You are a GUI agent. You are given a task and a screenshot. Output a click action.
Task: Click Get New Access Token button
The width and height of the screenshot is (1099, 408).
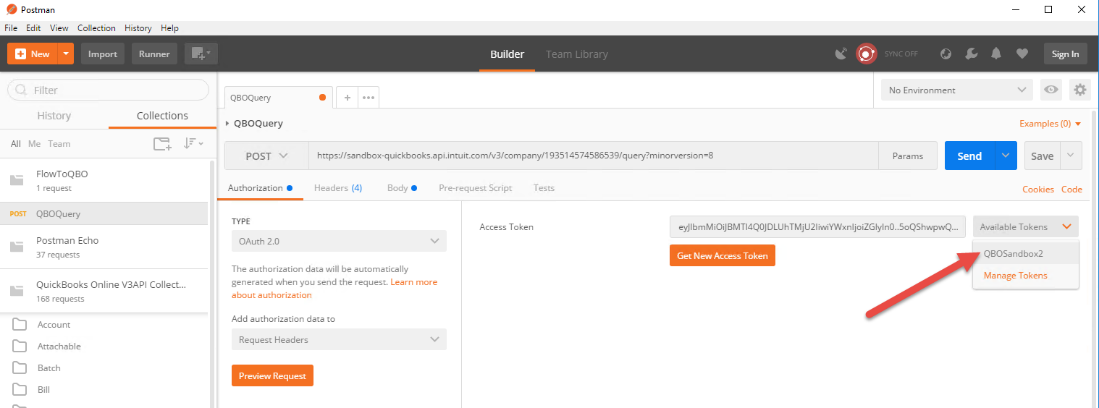click(722, 256)
